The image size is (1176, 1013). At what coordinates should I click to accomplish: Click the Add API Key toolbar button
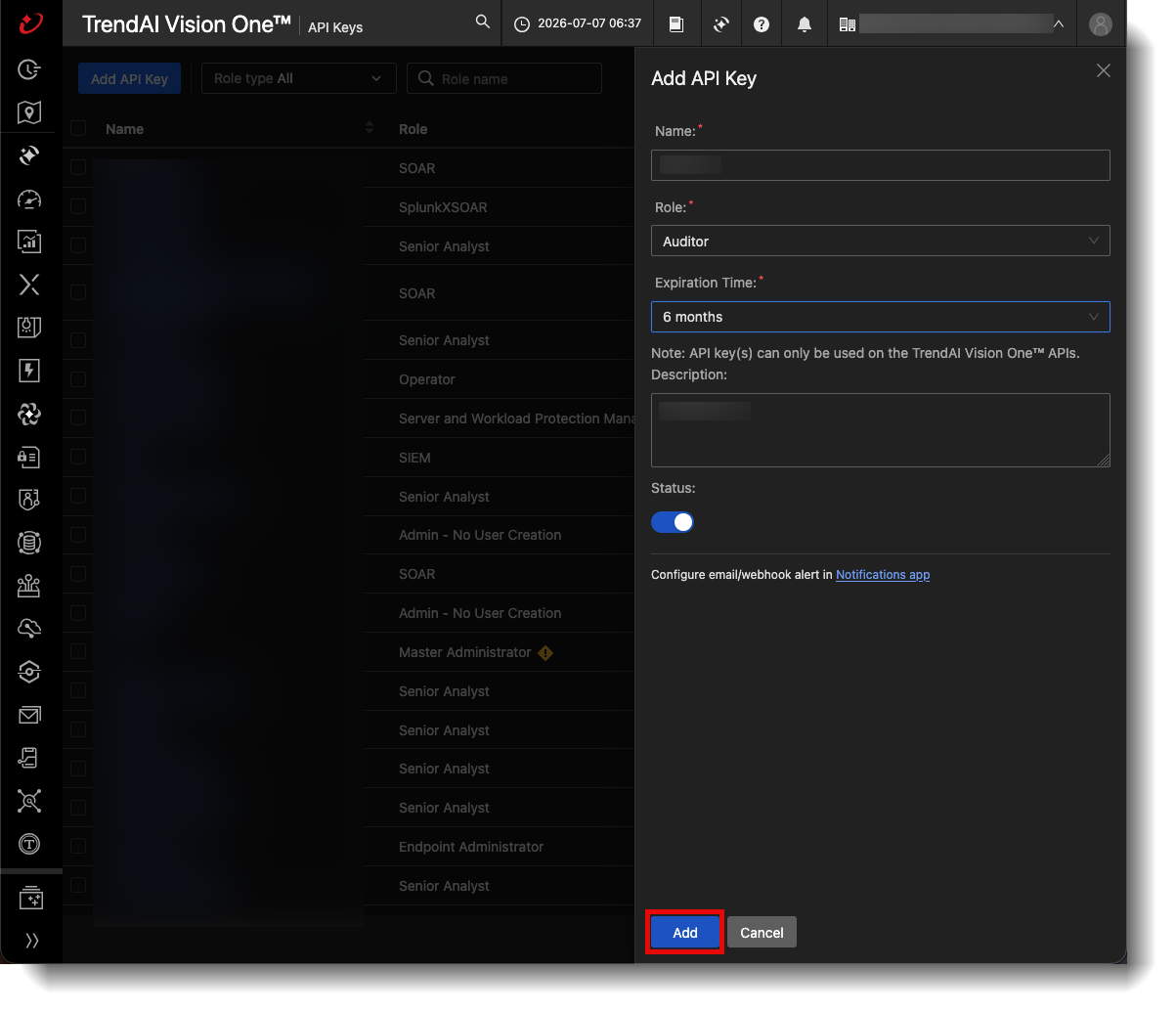click(x=129, y=79)
